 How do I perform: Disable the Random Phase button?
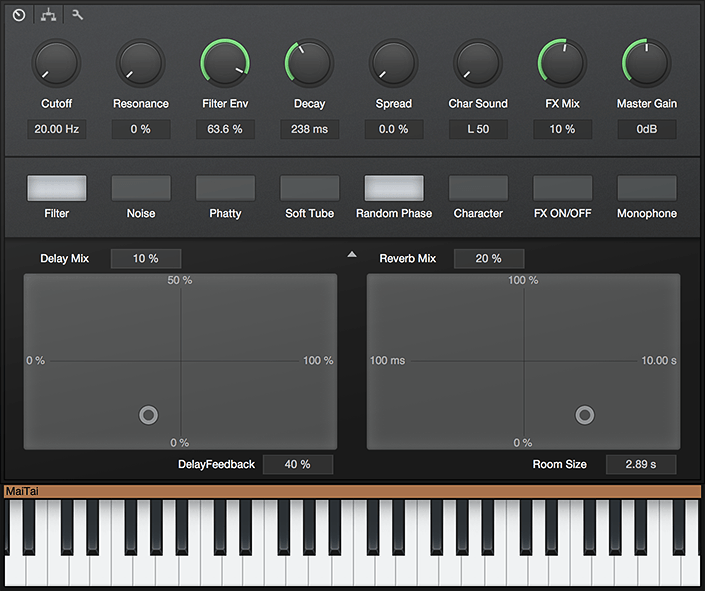394,188
